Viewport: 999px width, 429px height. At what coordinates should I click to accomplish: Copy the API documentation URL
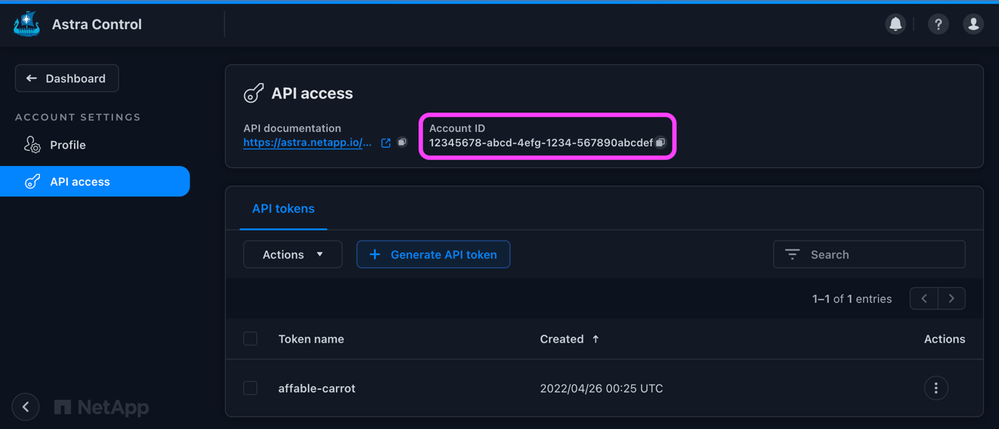click(402, 143)
